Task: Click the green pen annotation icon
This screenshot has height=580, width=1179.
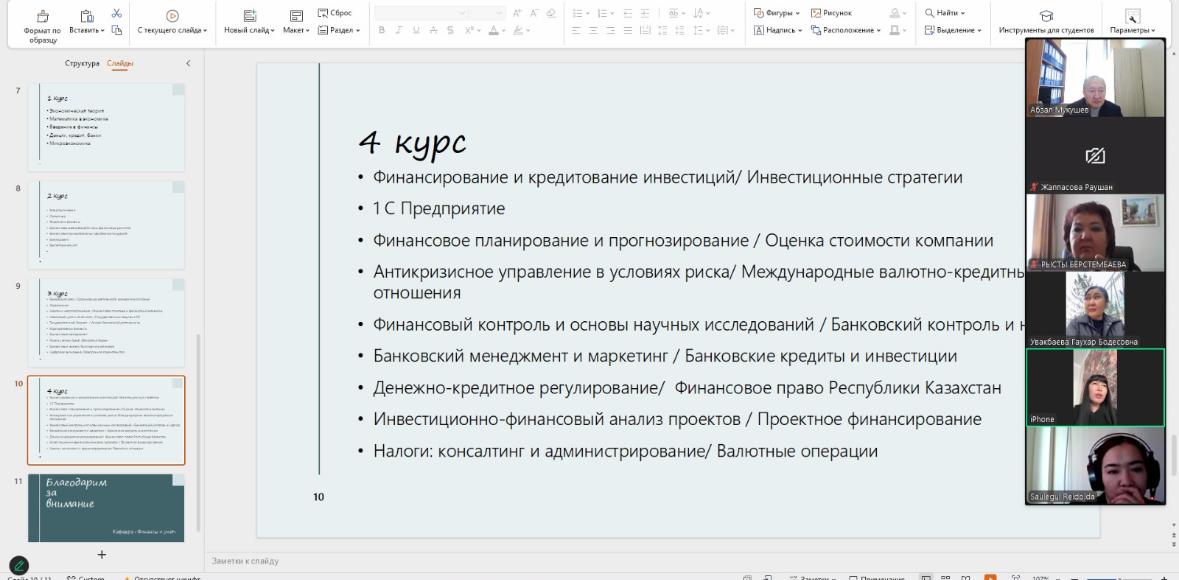Action: pyautogui.click(x=18, y=567)
